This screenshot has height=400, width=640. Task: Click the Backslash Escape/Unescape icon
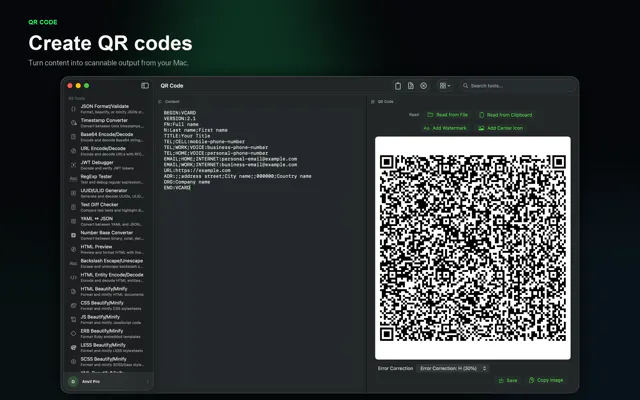pos(73,264)
